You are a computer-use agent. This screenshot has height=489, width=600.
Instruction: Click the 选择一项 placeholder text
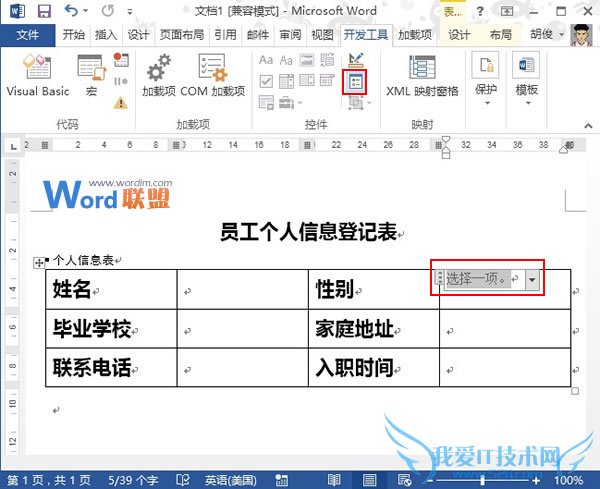478,279
